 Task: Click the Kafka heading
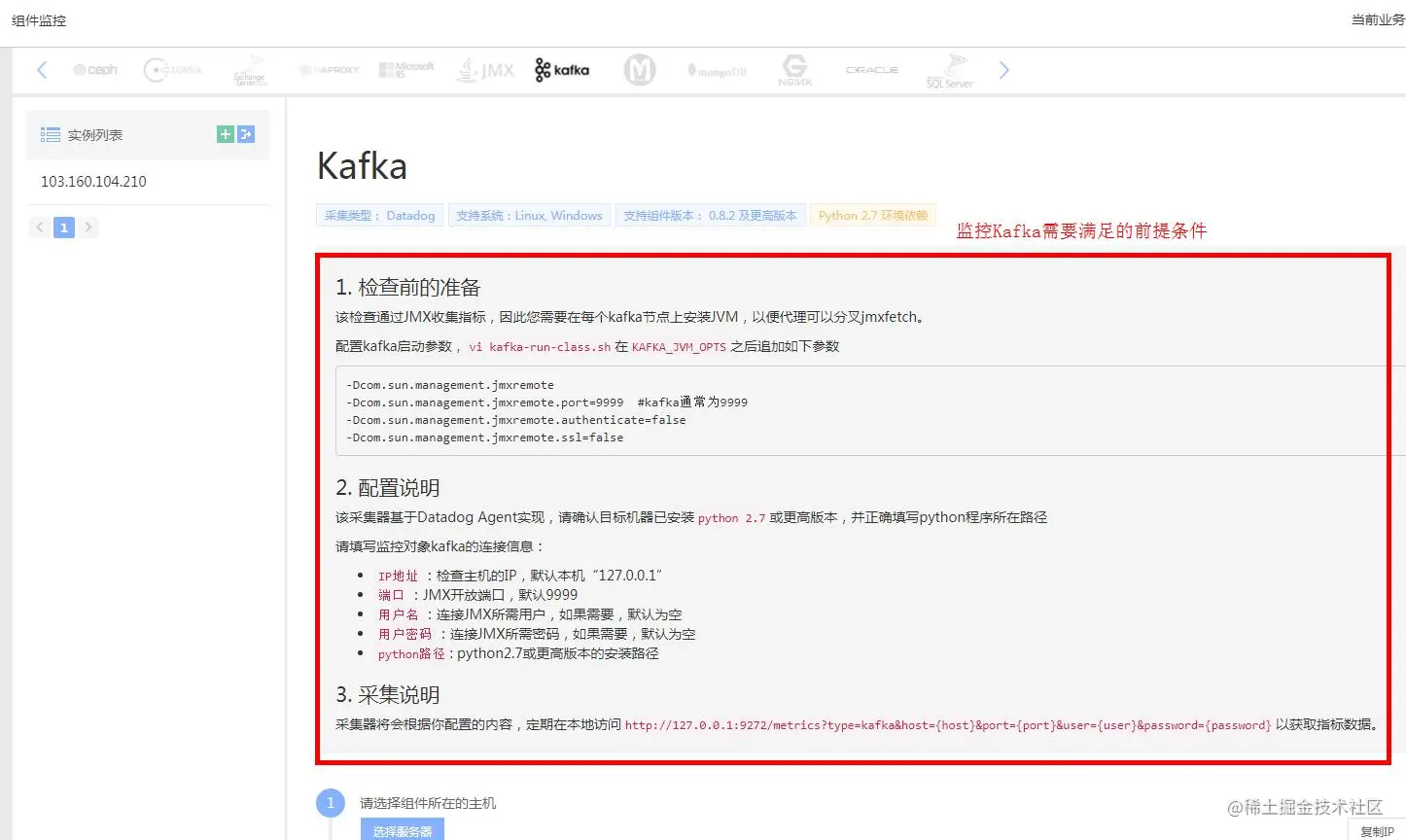tap(362, 166)
